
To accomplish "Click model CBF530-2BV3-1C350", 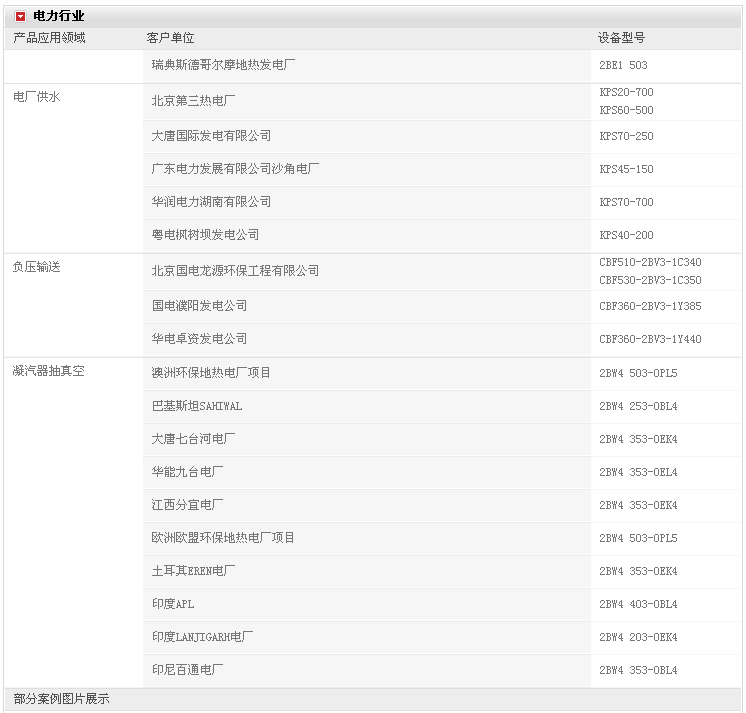I will pyautogui.click(x=650, y=280).
